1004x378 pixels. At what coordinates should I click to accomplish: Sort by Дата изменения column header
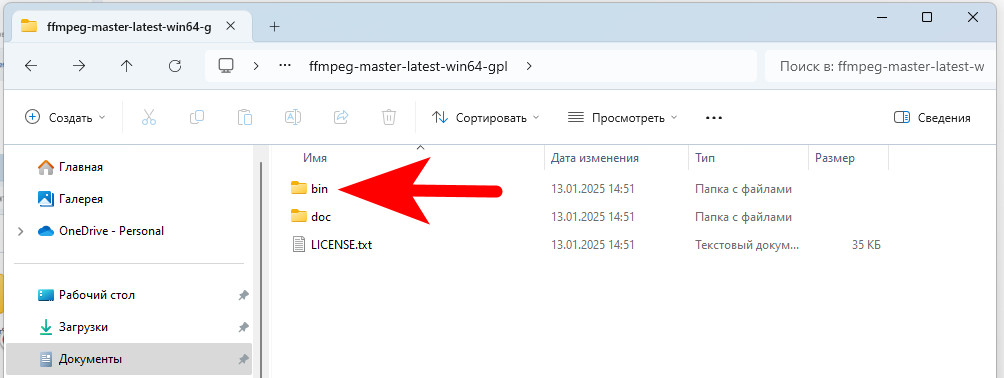pos(594,158)
